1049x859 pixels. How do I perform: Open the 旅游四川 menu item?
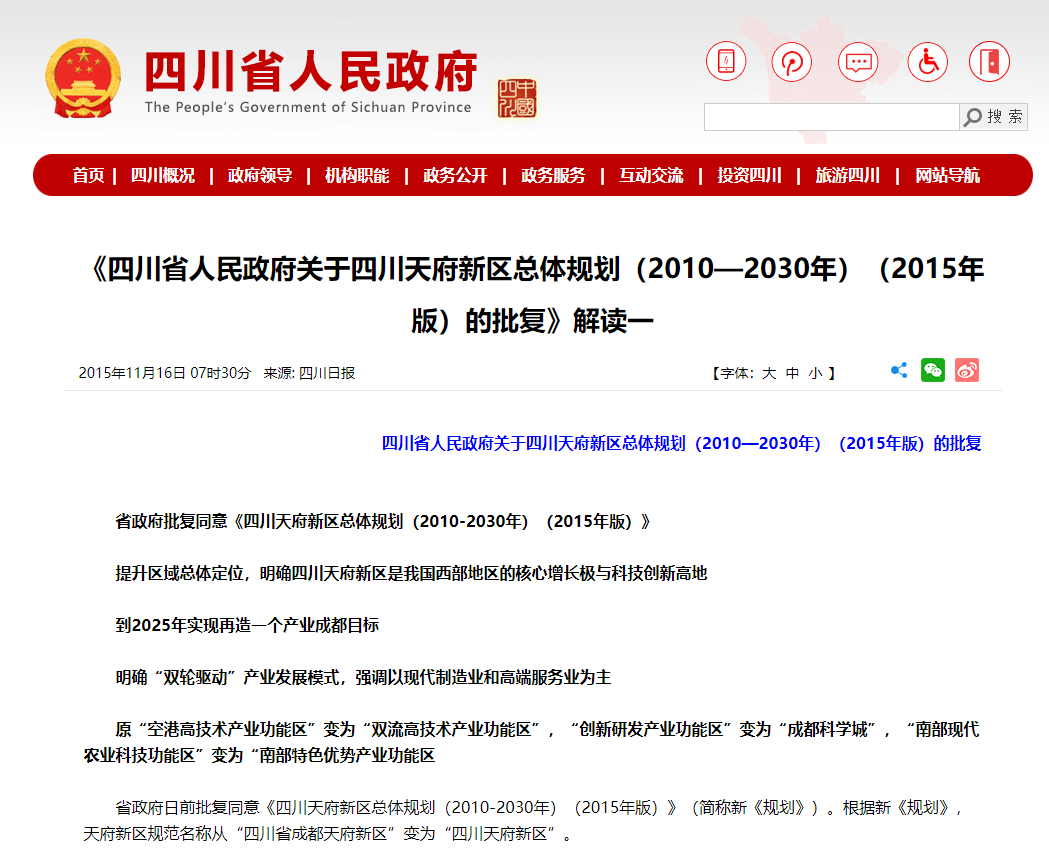coord(845,174)
